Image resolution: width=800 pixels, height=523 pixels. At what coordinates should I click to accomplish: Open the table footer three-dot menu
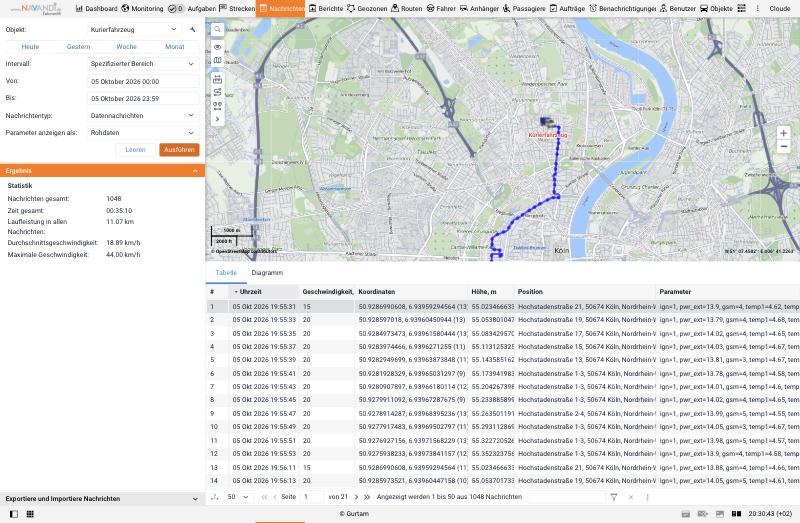[x=647, y=496]
